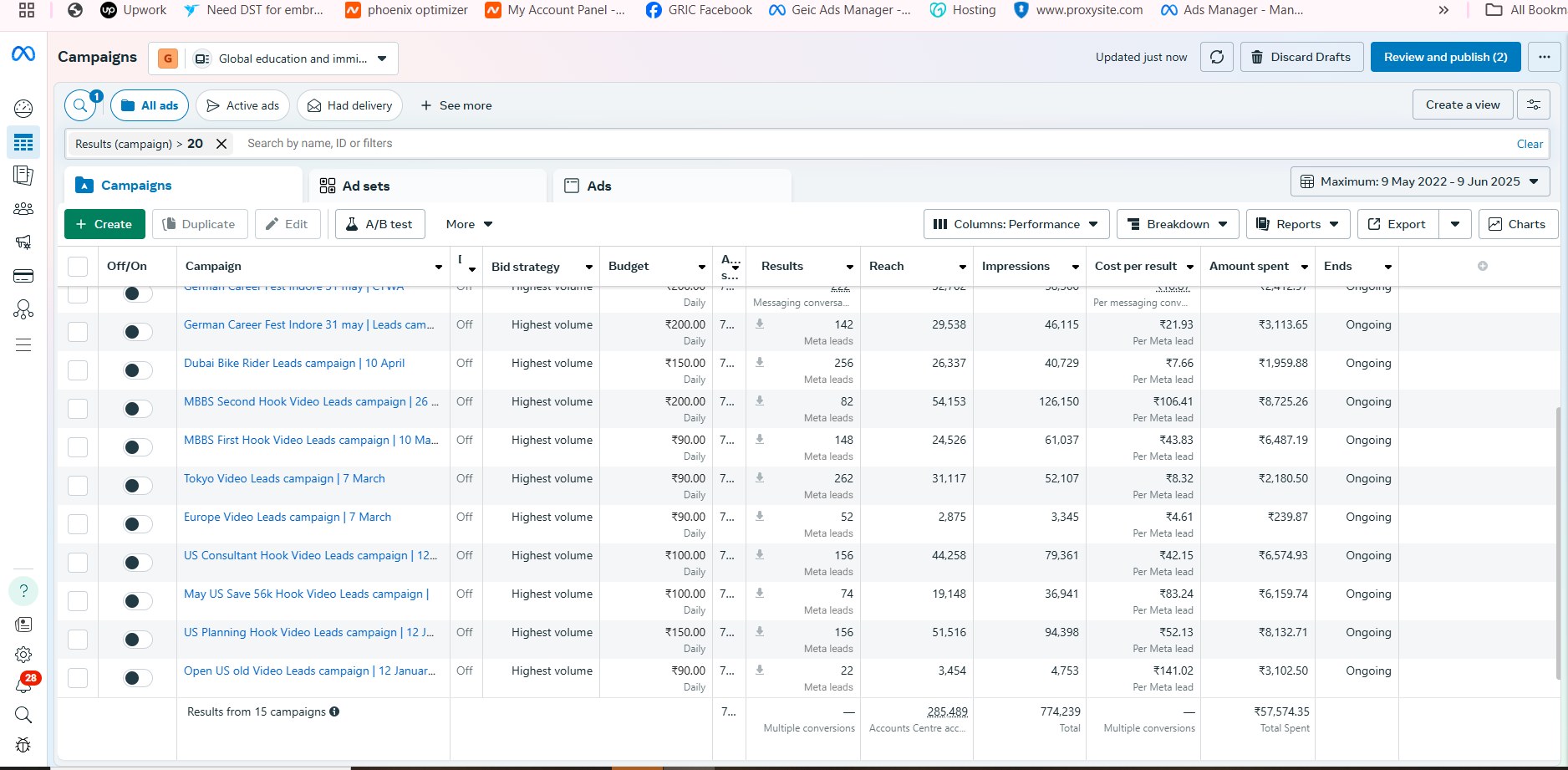Click the A/B test button
The width and height of the screenshot is (1568, 770).
380,224
